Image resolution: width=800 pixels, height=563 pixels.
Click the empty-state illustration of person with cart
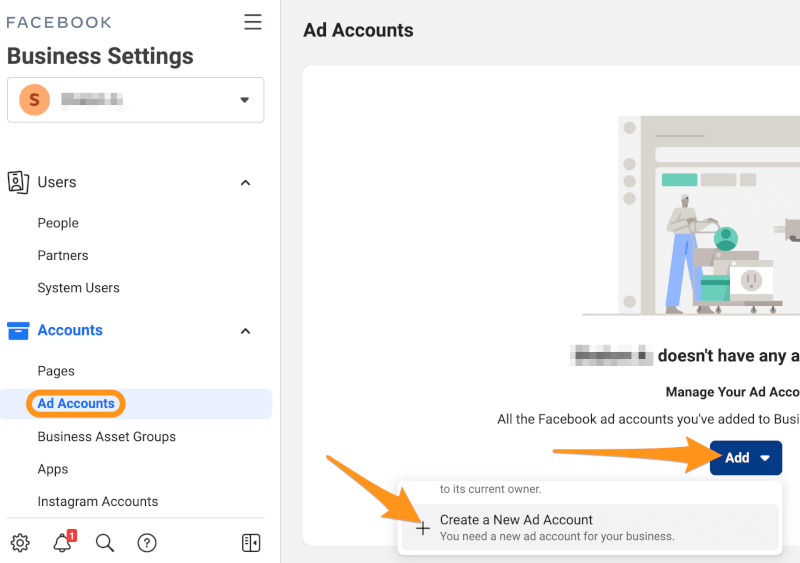tap(691, 215)
